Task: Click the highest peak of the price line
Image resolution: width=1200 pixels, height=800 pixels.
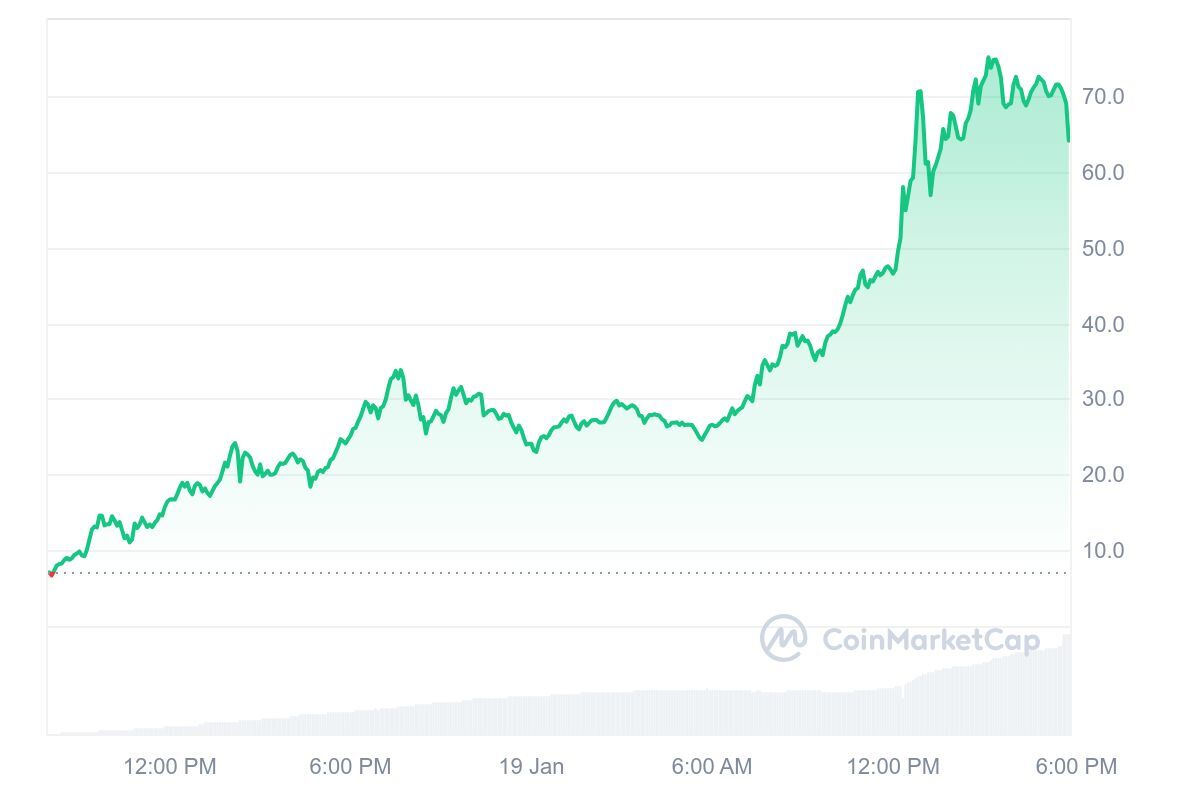Action: tap(989, 58)
